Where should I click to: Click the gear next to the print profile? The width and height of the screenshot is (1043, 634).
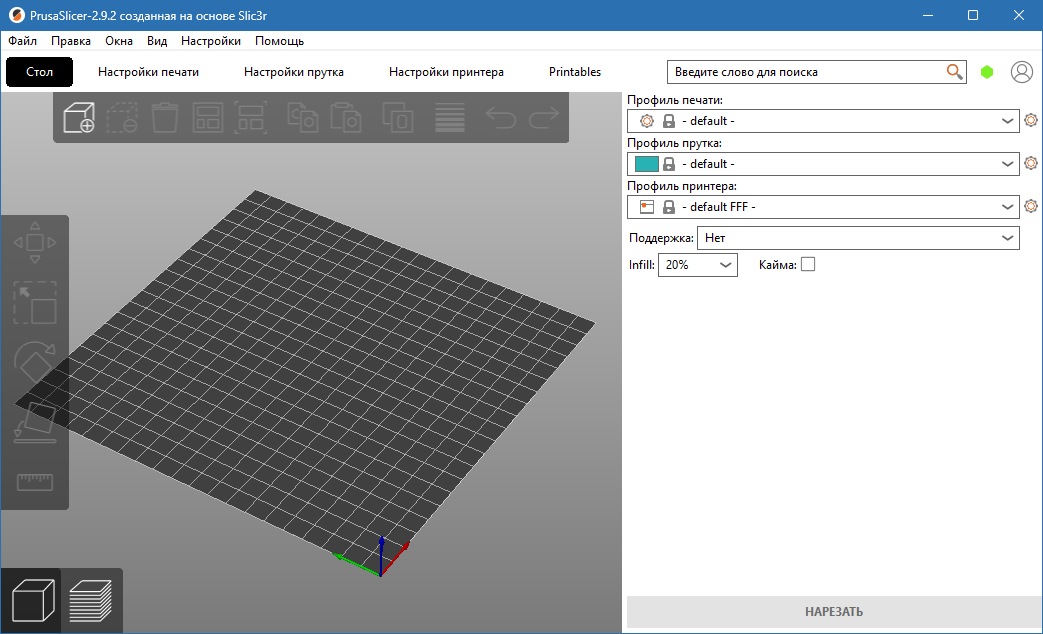1031,120
